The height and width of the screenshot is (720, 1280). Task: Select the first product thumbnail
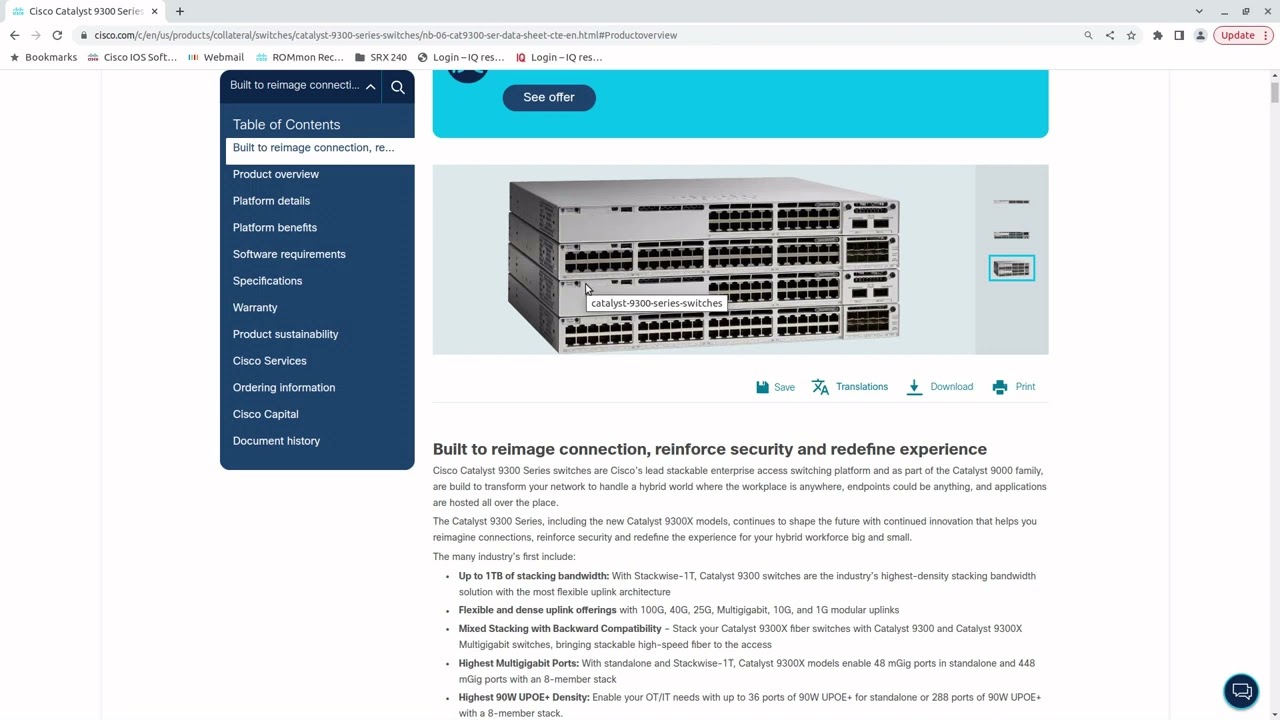tap(1011, 202)
